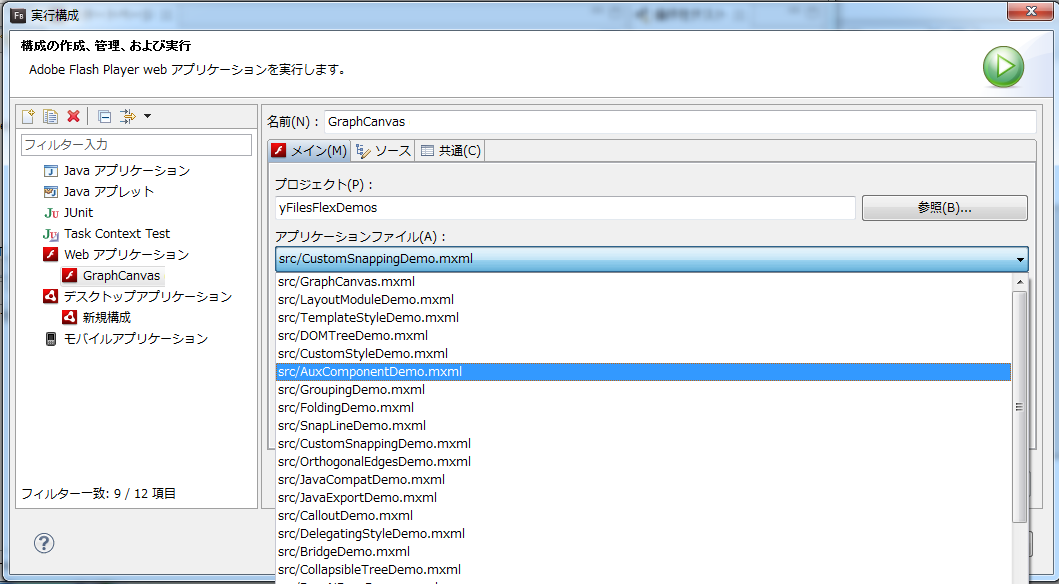Click the dropdown list scrollbar thumb
1059x584 pixels.
coord(1020,406)
